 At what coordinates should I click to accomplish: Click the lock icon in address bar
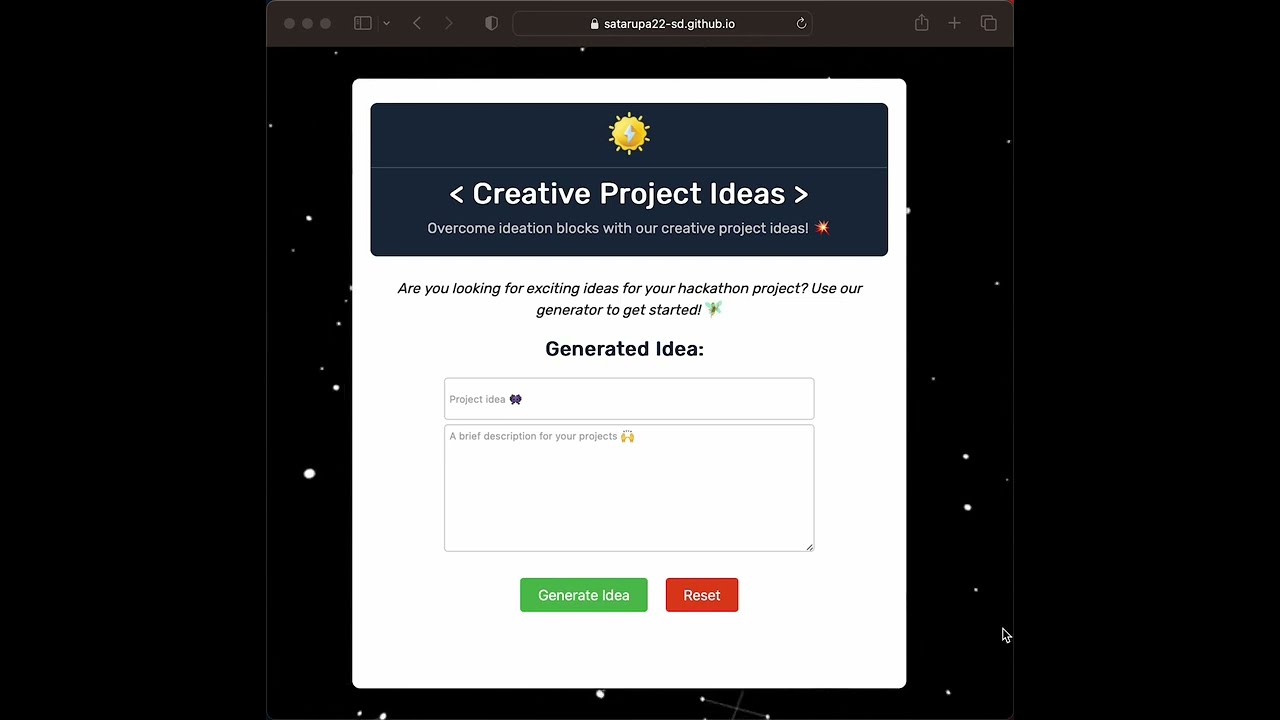point(595,24)
